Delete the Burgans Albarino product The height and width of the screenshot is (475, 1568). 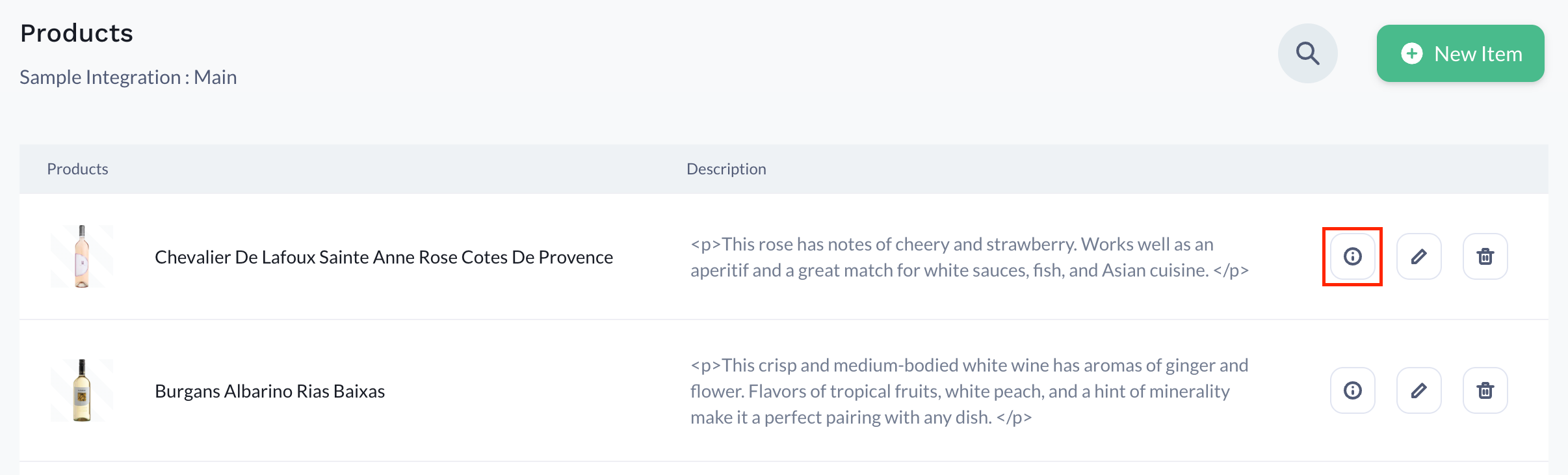tap(1485, 390)
